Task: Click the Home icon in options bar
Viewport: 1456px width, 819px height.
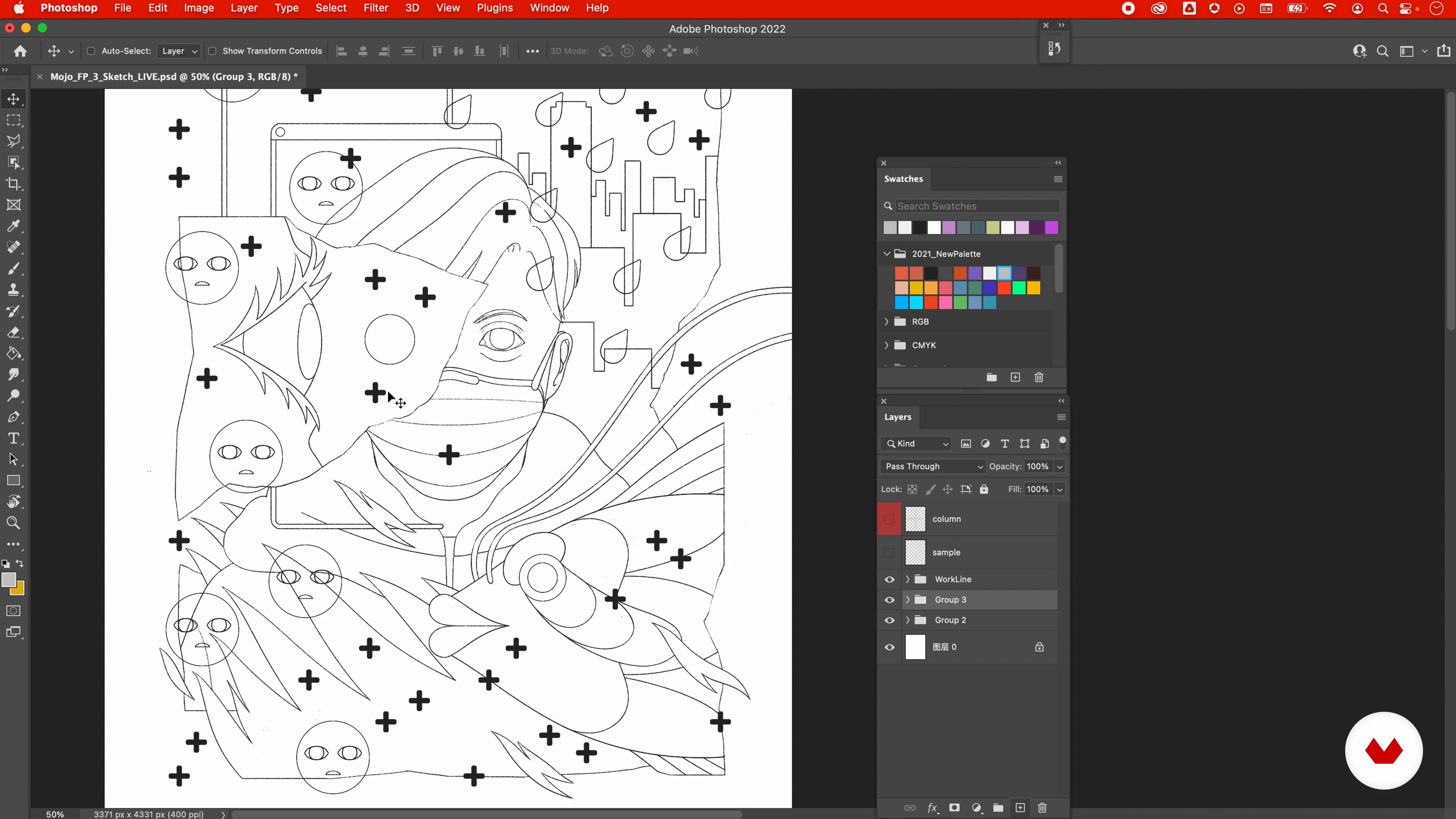Action: coord(20,51)
